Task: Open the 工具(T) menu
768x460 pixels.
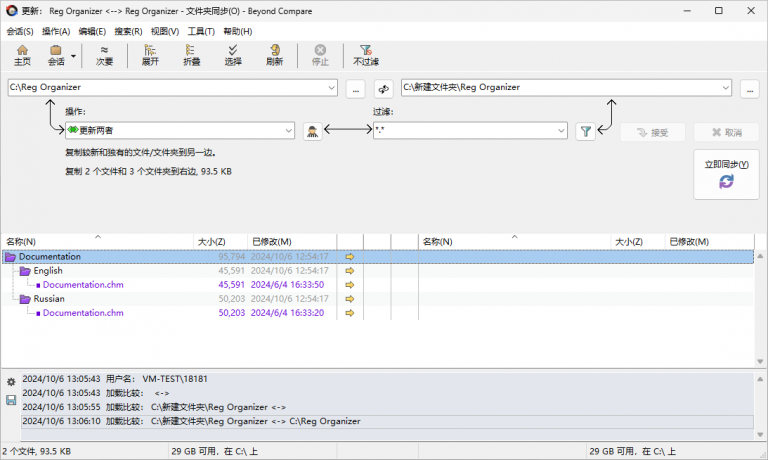Action: [x=201, y=31]
